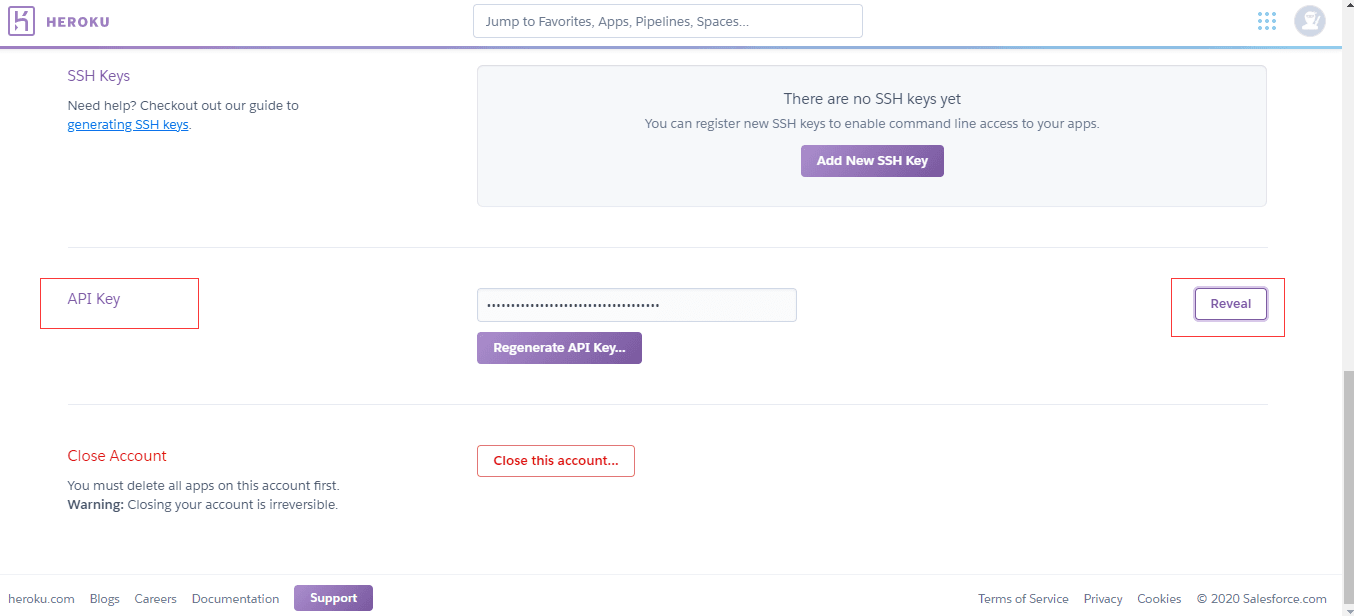Focus the Jump to Favorites search box
The image size is (1354, 616).
pyautogui.click(x=667, y=21)
